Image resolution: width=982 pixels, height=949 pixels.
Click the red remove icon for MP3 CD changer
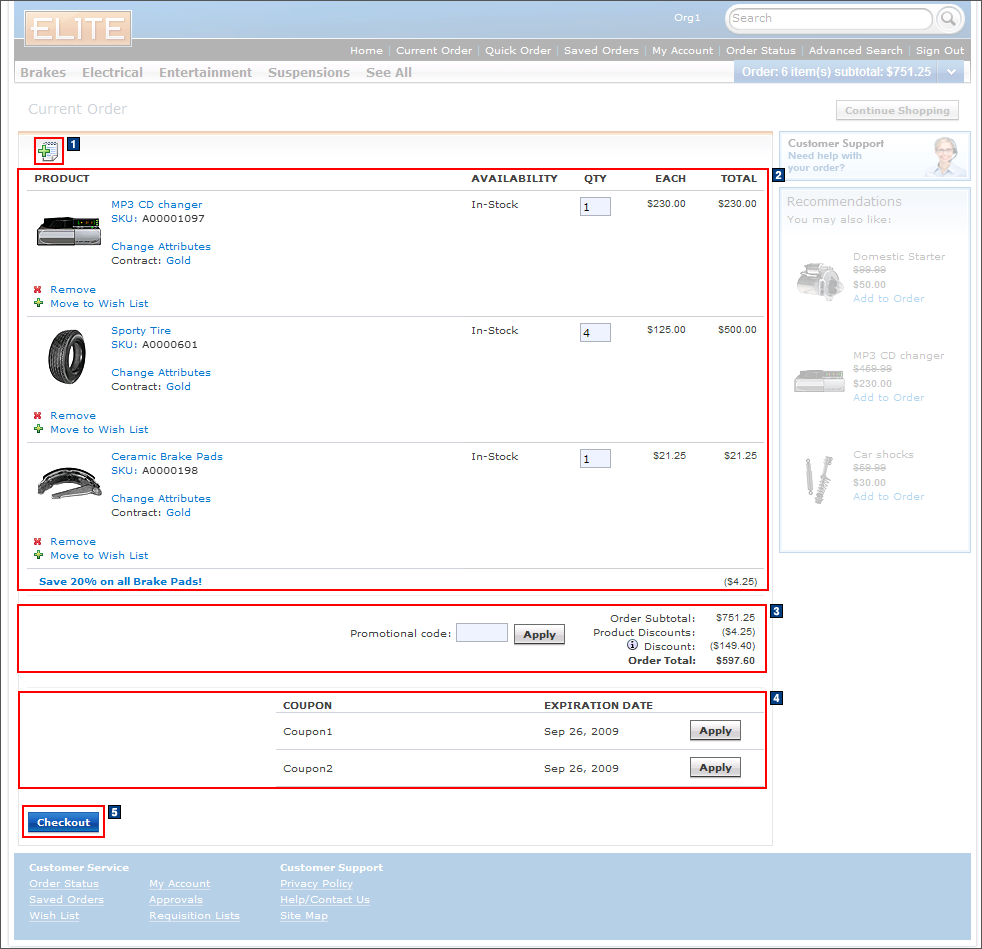(38, 290)
